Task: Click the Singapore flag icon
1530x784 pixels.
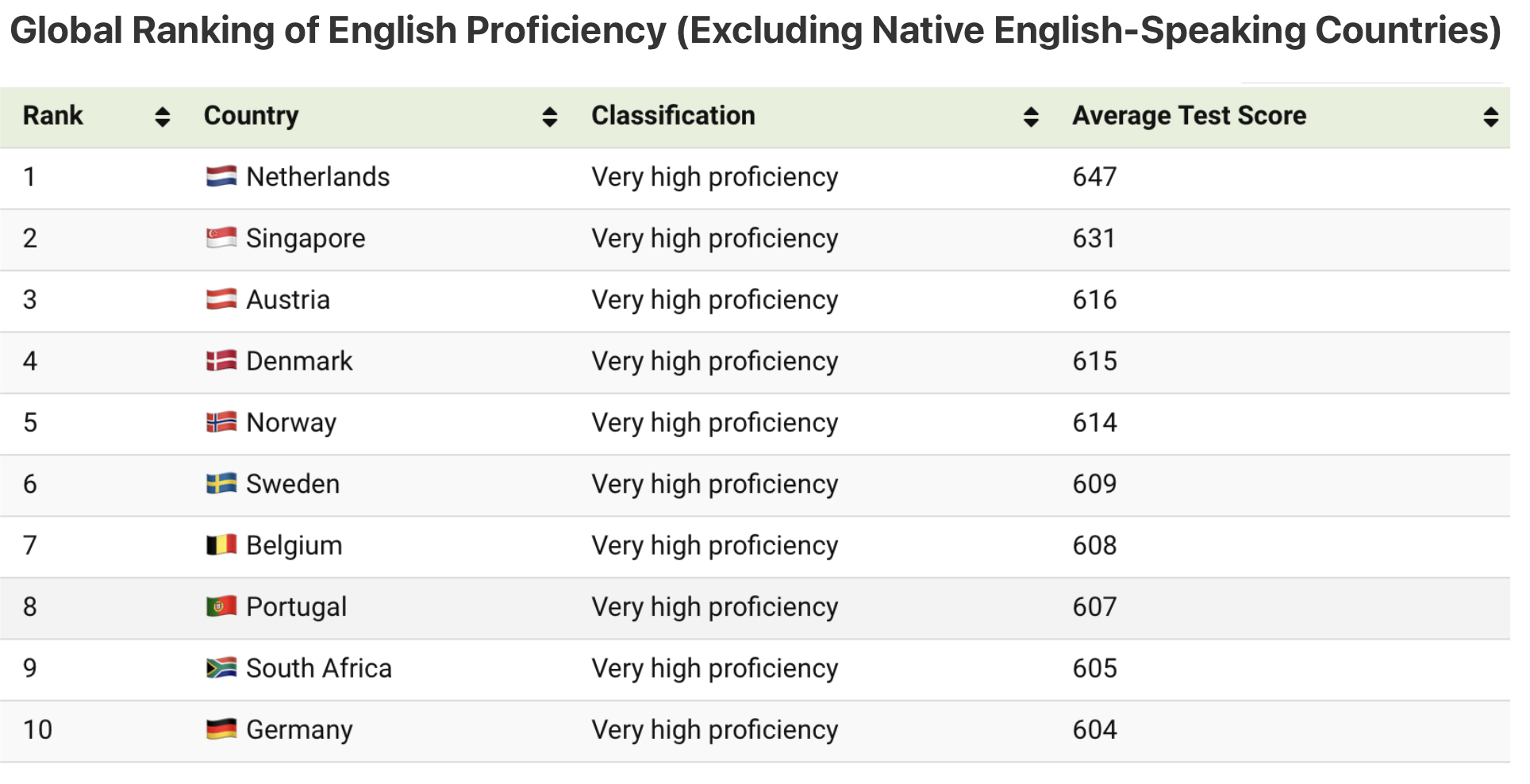Action: tap(221, 237)
